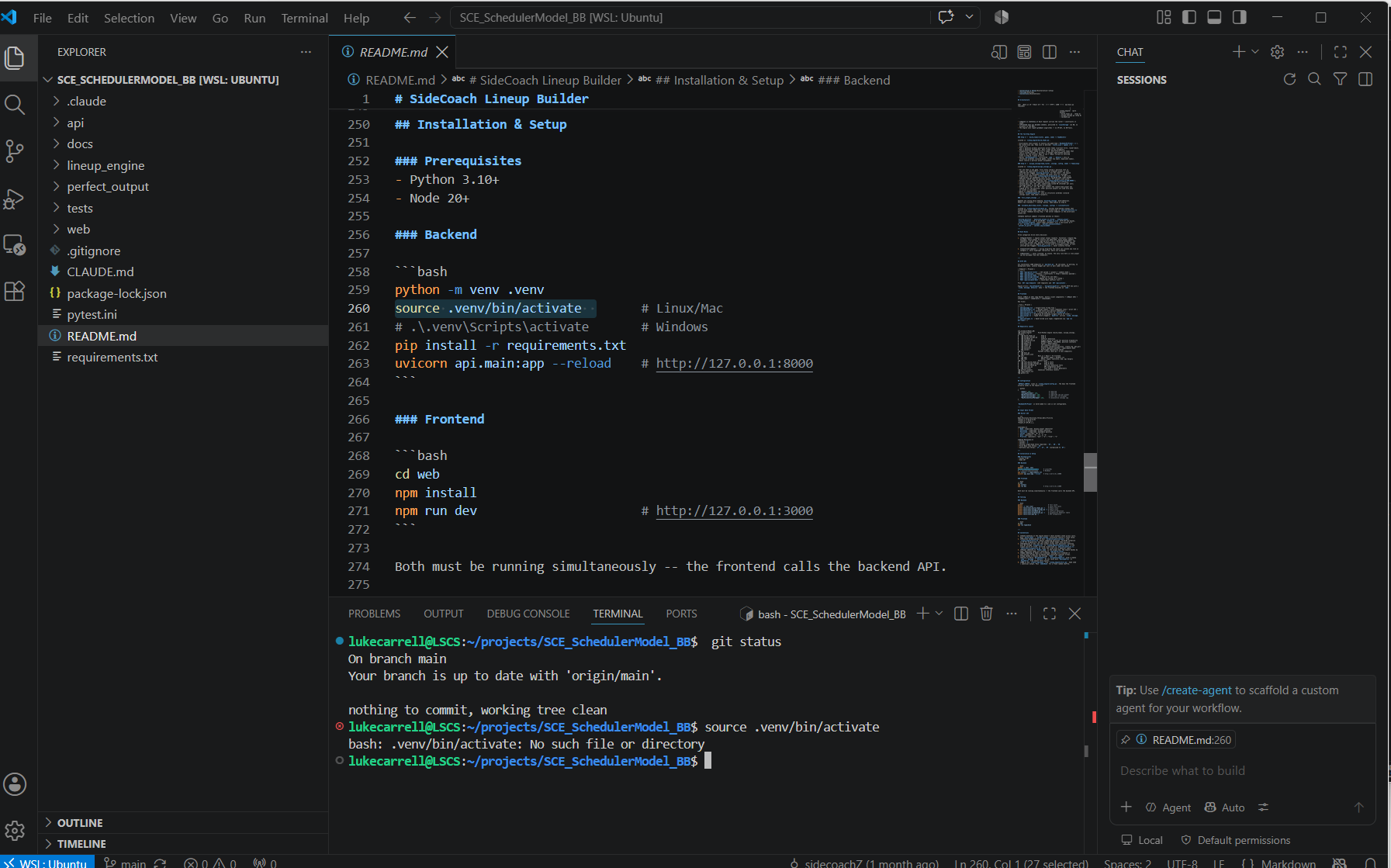
Task: Split the README.md editor right
Action: tap(1050, 52)
